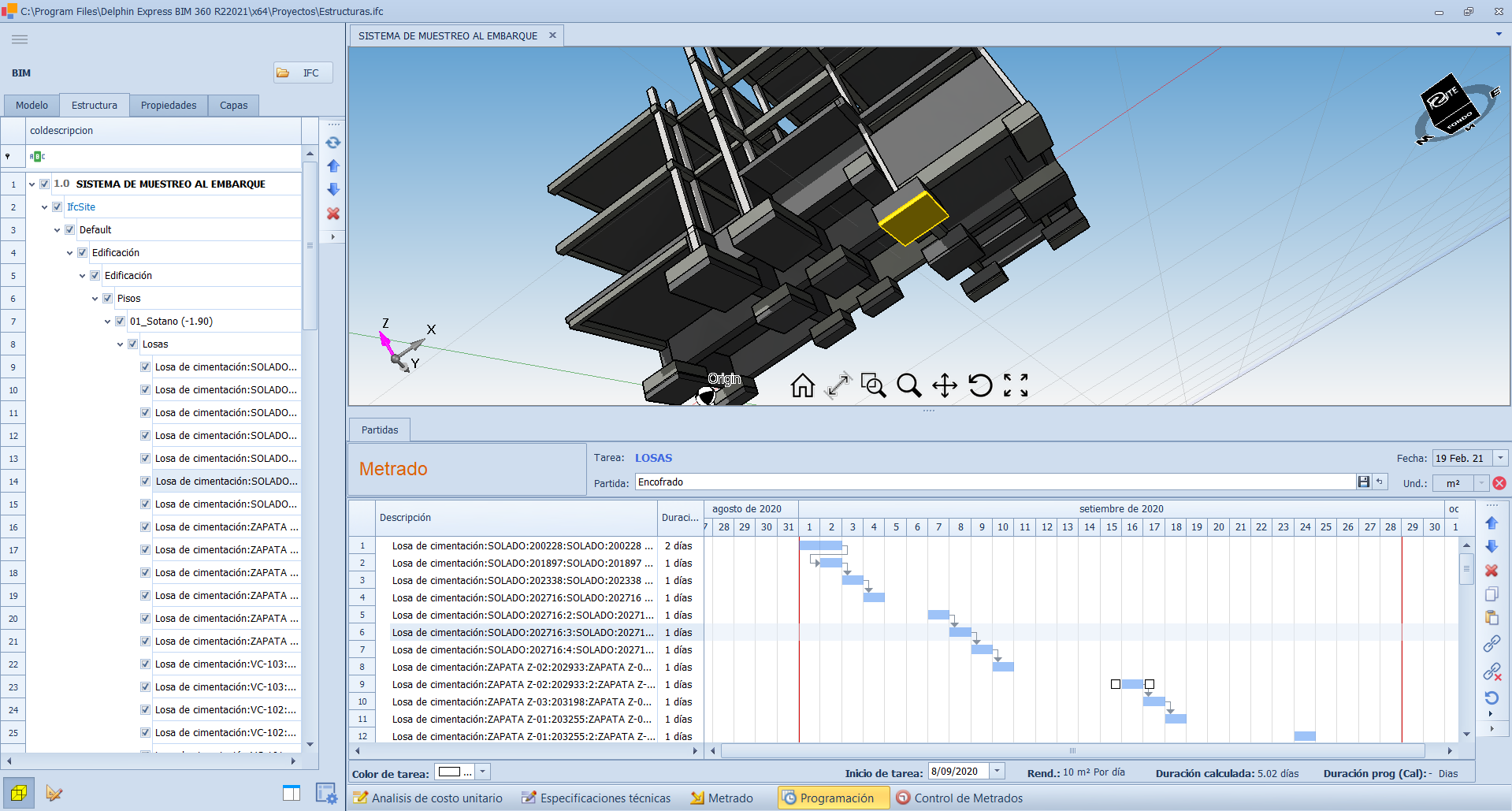The image size is (1512, 811).
Task: Open Control de Metrados section
Action: pyautogui.click(x=959, y=798)
